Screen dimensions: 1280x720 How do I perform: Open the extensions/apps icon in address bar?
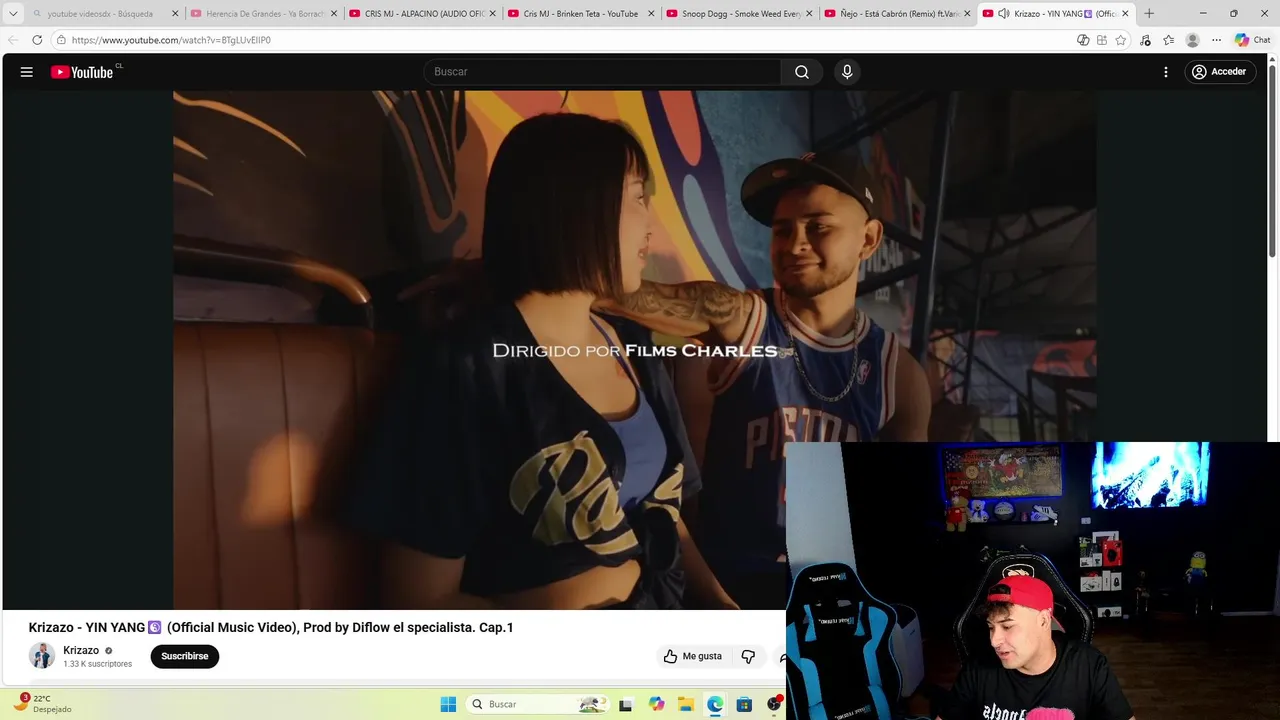tap(1102, 40)
